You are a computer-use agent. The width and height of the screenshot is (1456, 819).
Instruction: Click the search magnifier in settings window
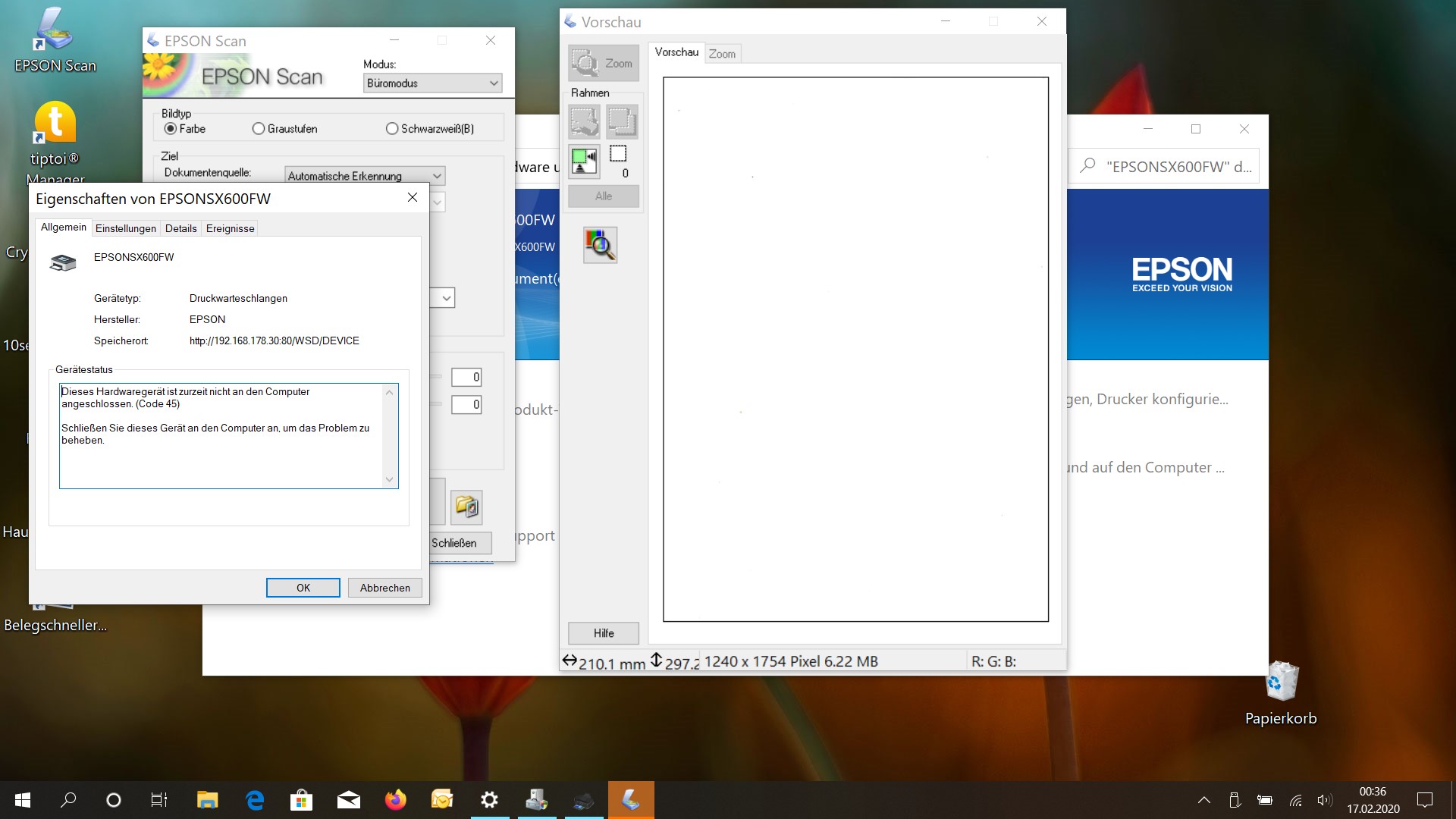[x=1087, y=166]
